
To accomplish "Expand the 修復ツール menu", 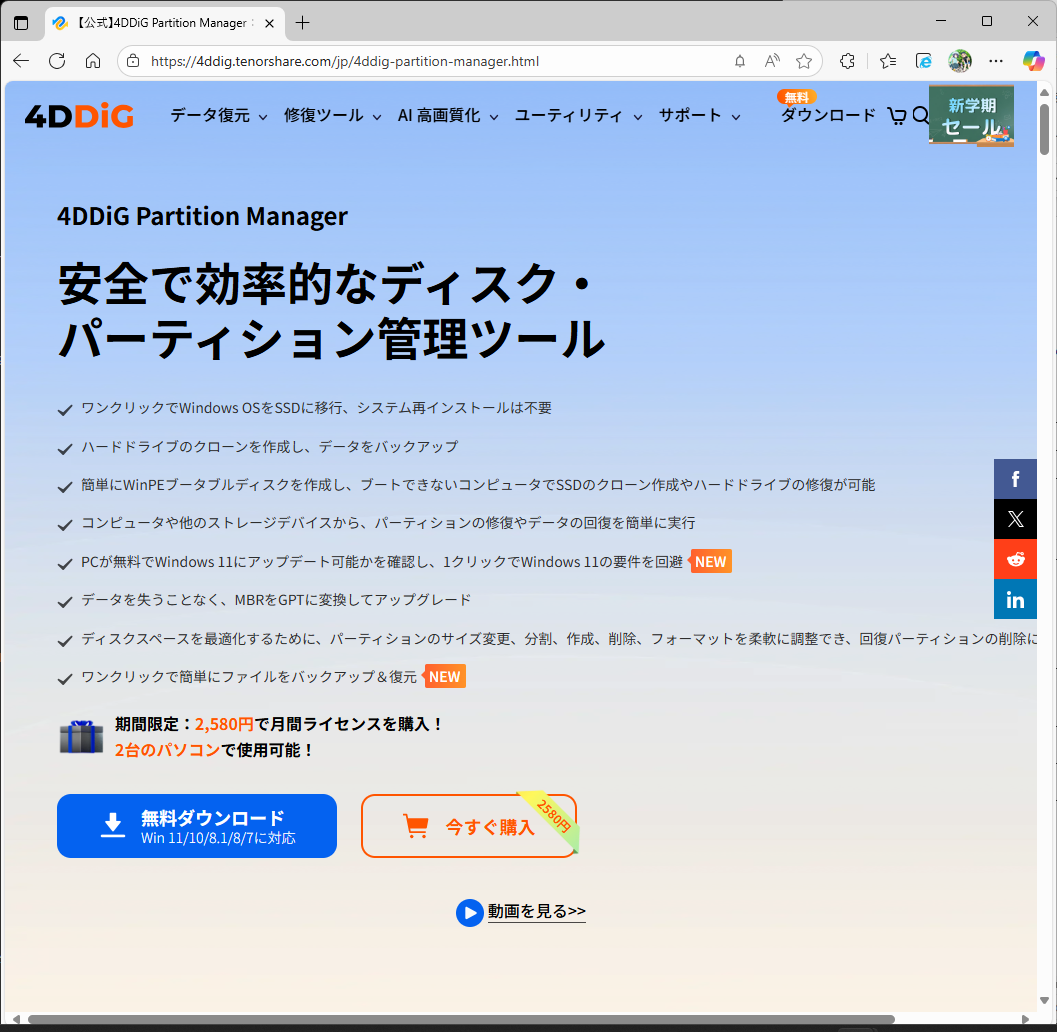I will tap(333, 116).
